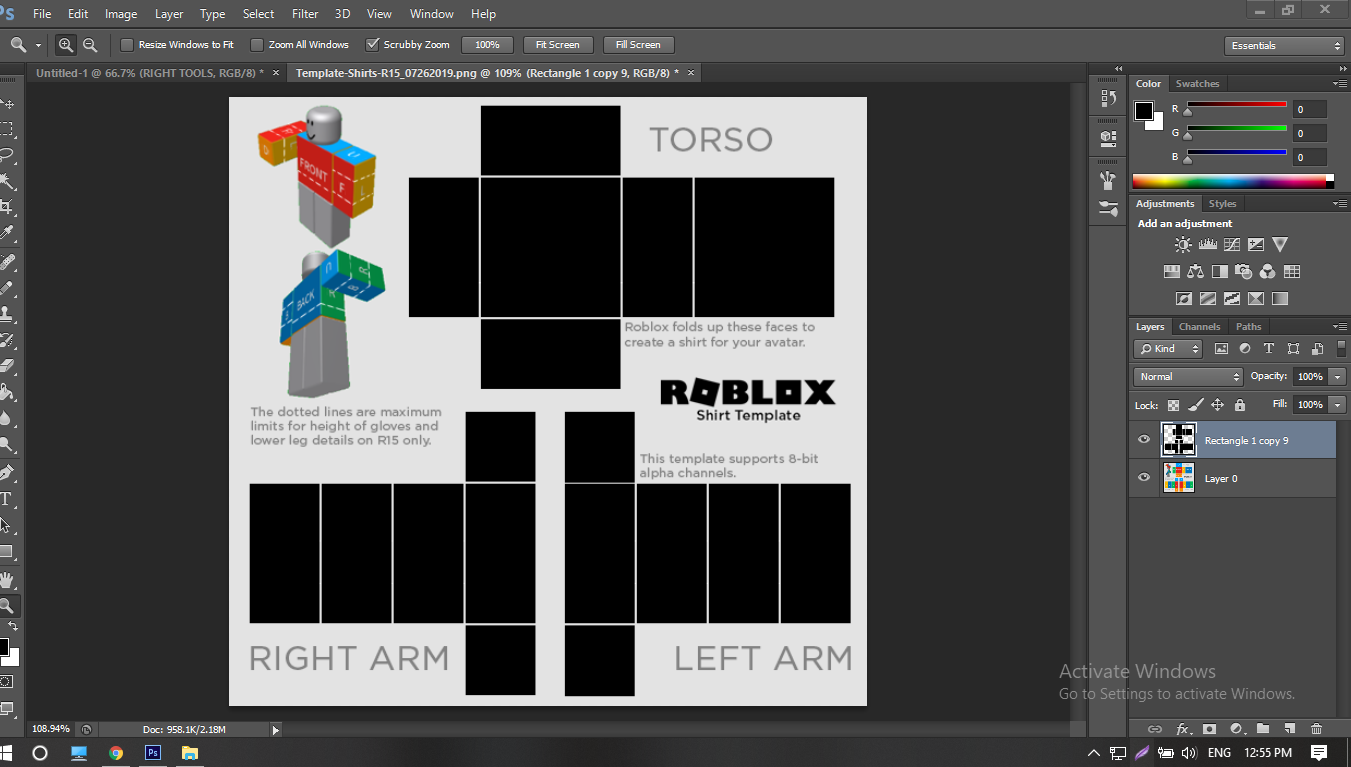
Task: Select the Zoom tool in the toolbox
Action: [x=7, y=605]
